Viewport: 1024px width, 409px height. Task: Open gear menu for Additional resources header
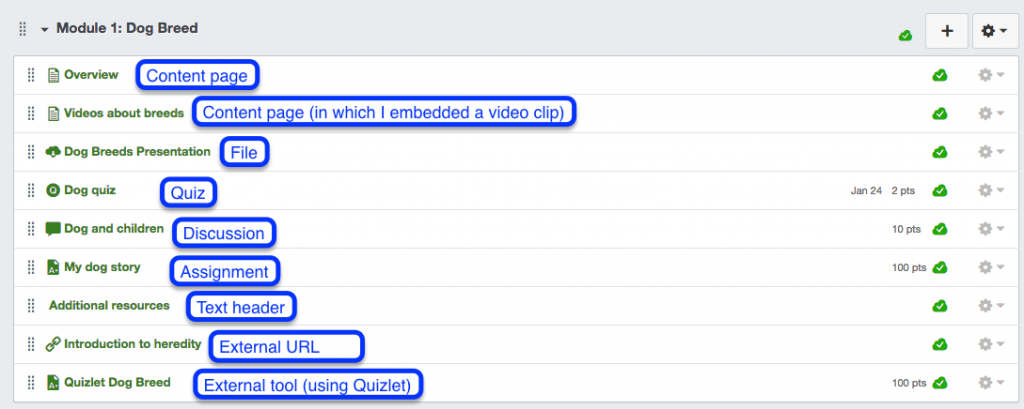pyautogui.click(x=991, y=305)
